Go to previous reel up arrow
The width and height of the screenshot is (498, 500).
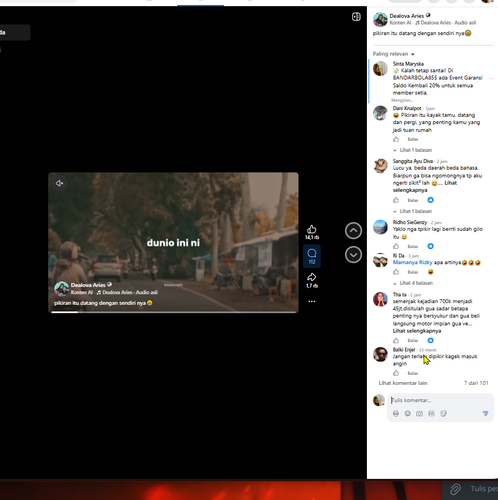353,231
